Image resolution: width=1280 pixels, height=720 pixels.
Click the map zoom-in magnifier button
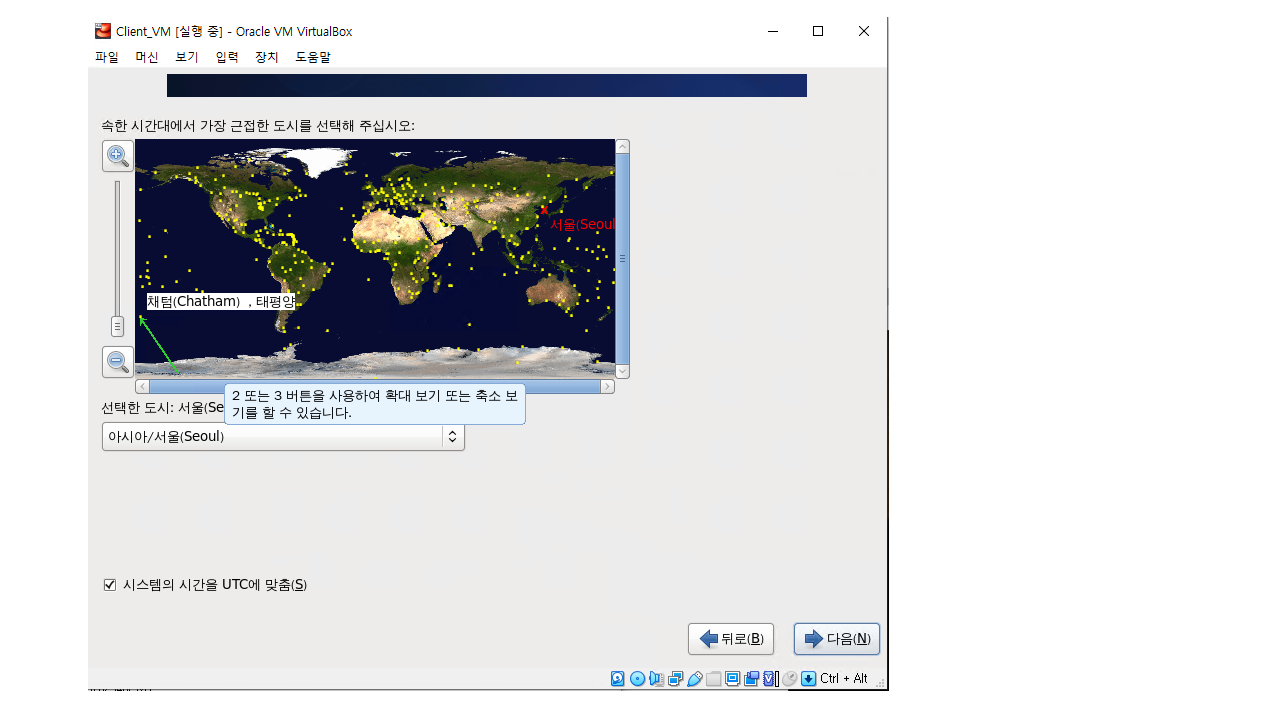tap(118, 155)
